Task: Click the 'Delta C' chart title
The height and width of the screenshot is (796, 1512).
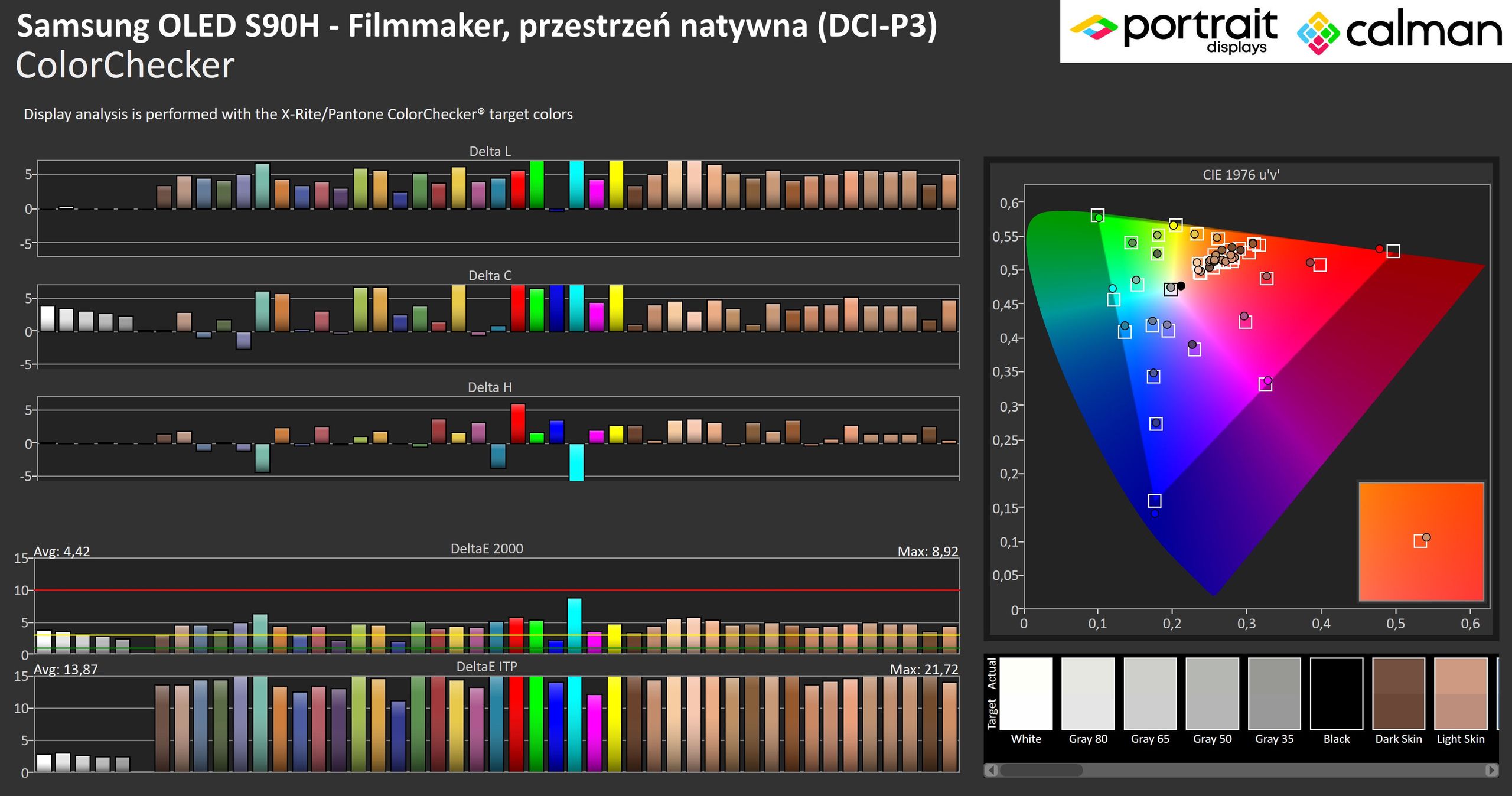Action: point(490,275)
